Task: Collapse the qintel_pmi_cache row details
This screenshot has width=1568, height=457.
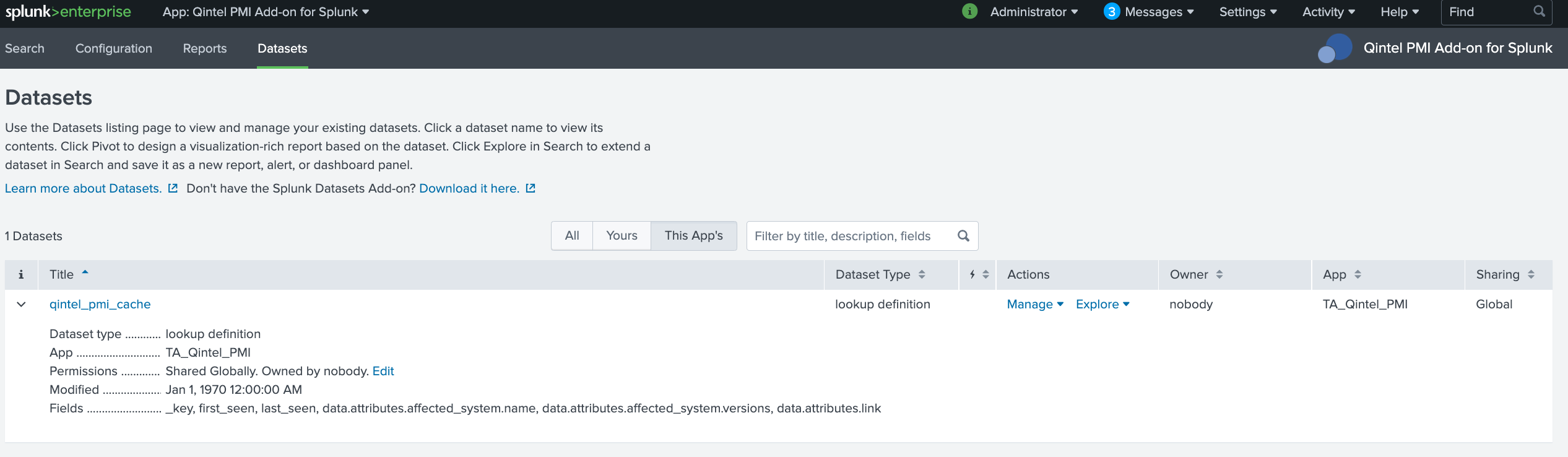Action: pyautogui.click(x=21, y=304)
